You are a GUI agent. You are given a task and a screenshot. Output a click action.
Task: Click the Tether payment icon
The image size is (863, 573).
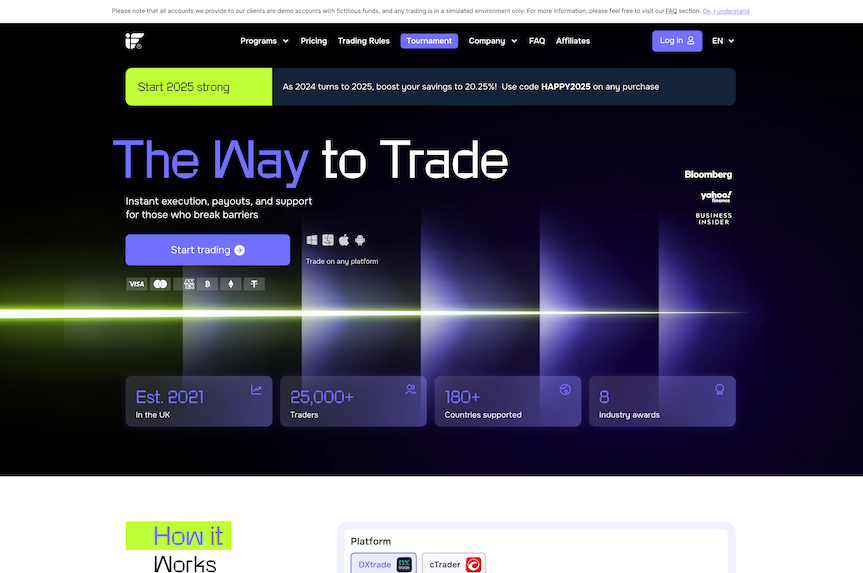point(255,284)
